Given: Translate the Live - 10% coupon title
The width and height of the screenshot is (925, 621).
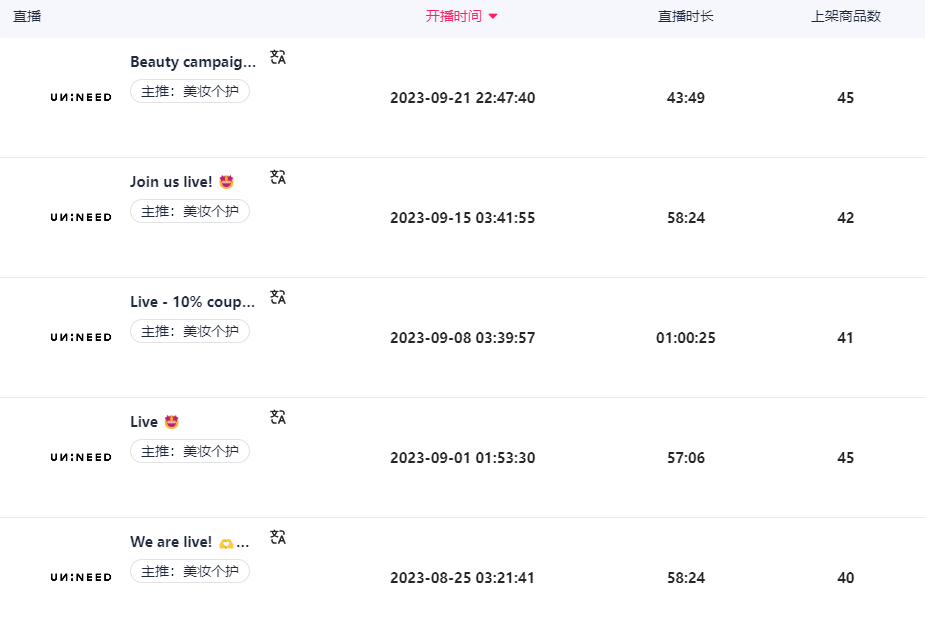Looking at the screenshot, I should point(278,297).
